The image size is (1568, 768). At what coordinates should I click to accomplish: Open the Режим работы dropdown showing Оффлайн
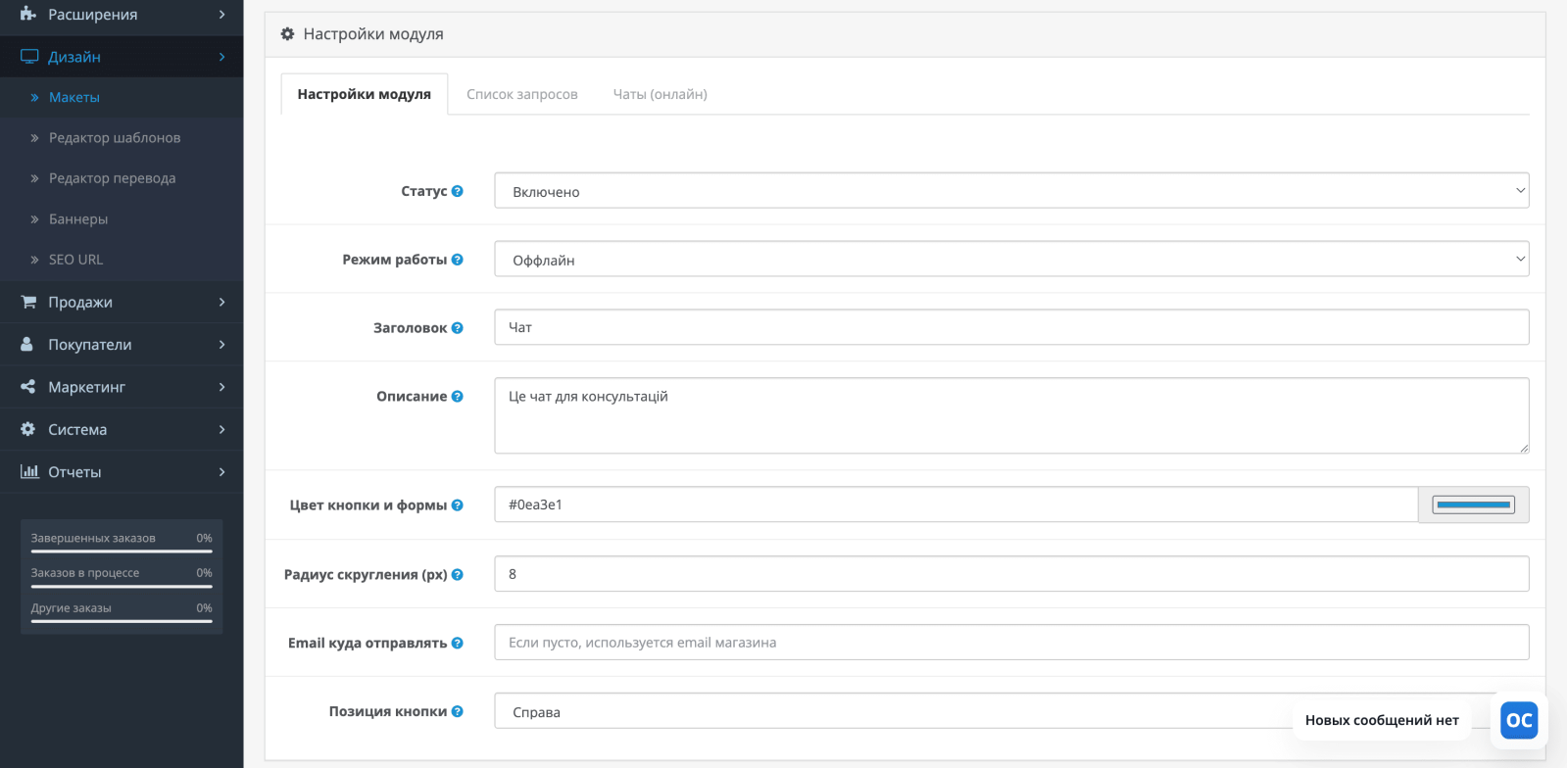coord(1011,260)
